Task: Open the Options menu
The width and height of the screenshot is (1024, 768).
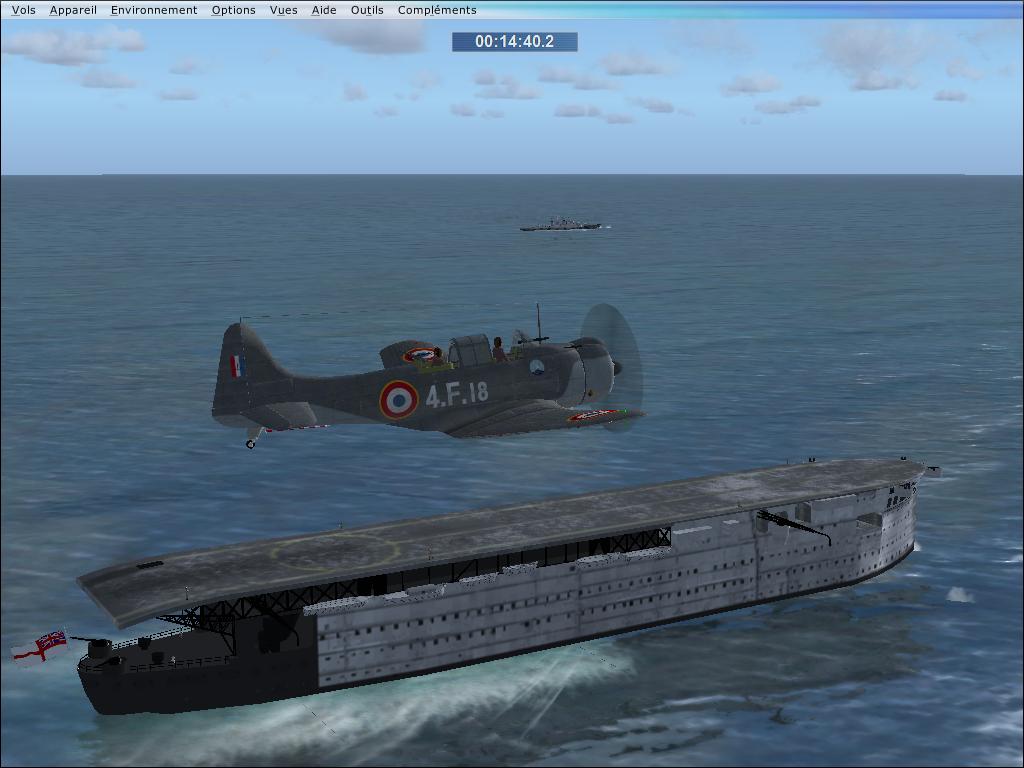Action: (x=233, y=10)
